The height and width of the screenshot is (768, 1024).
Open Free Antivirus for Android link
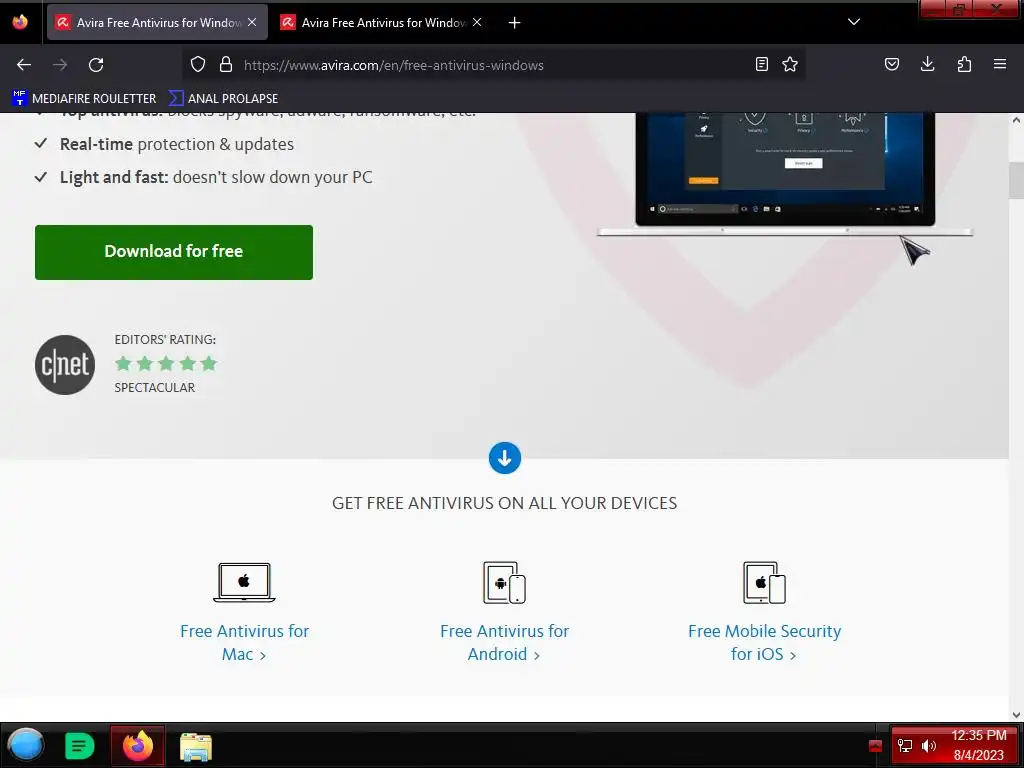click(504, 643)
